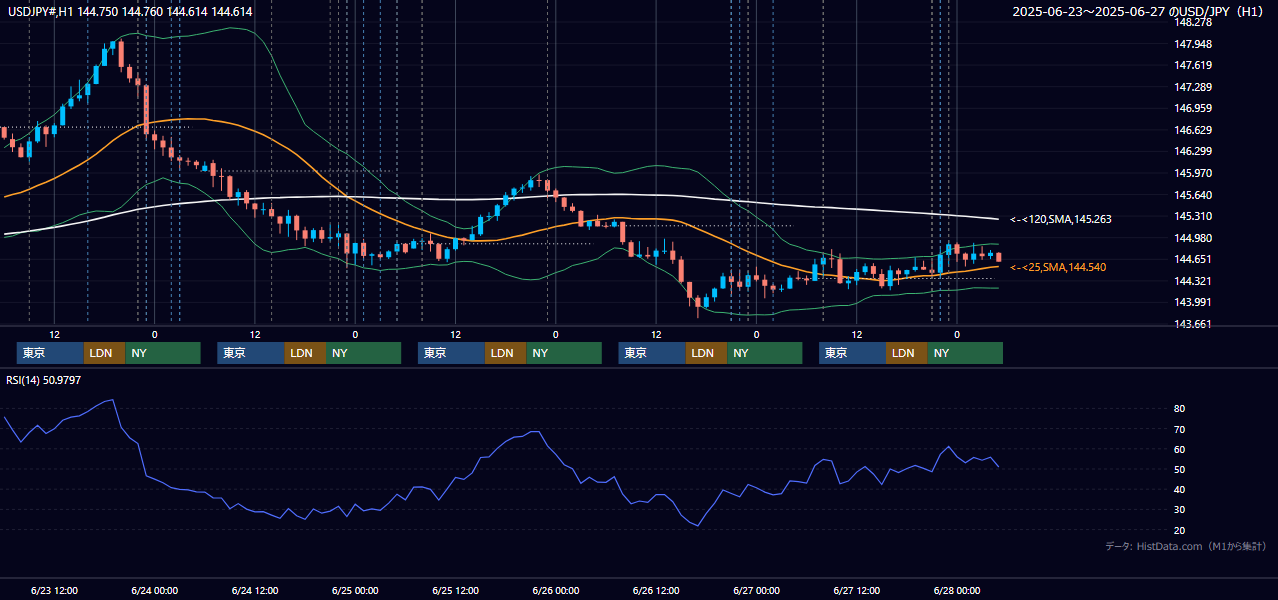Click the 143.661 price axis label
1278x600 pixels.
pos(1191,324)
